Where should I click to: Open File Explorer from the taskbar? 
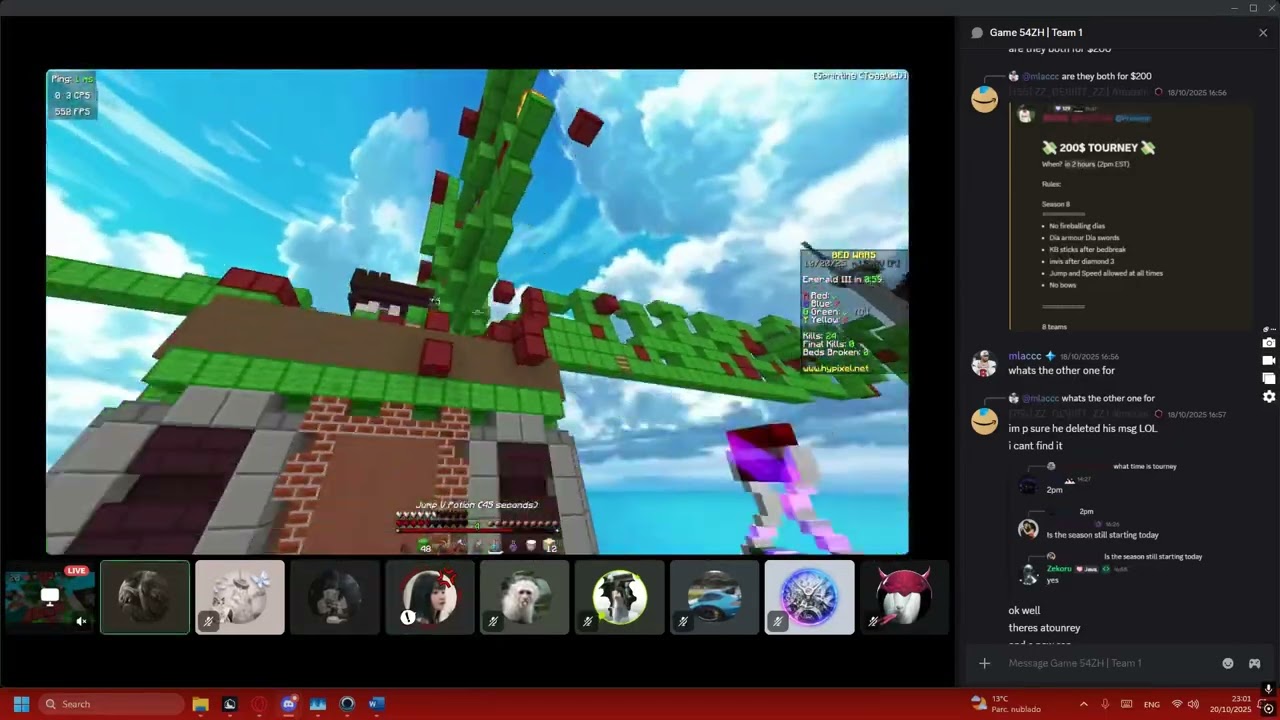pyautogui.click(x=200, y=704)
